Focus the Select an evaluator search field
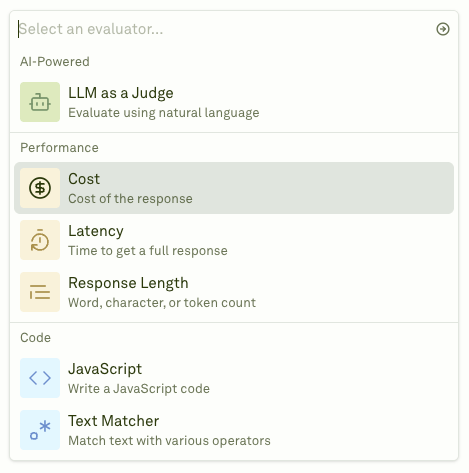469x473 pixels. (223, 29)
